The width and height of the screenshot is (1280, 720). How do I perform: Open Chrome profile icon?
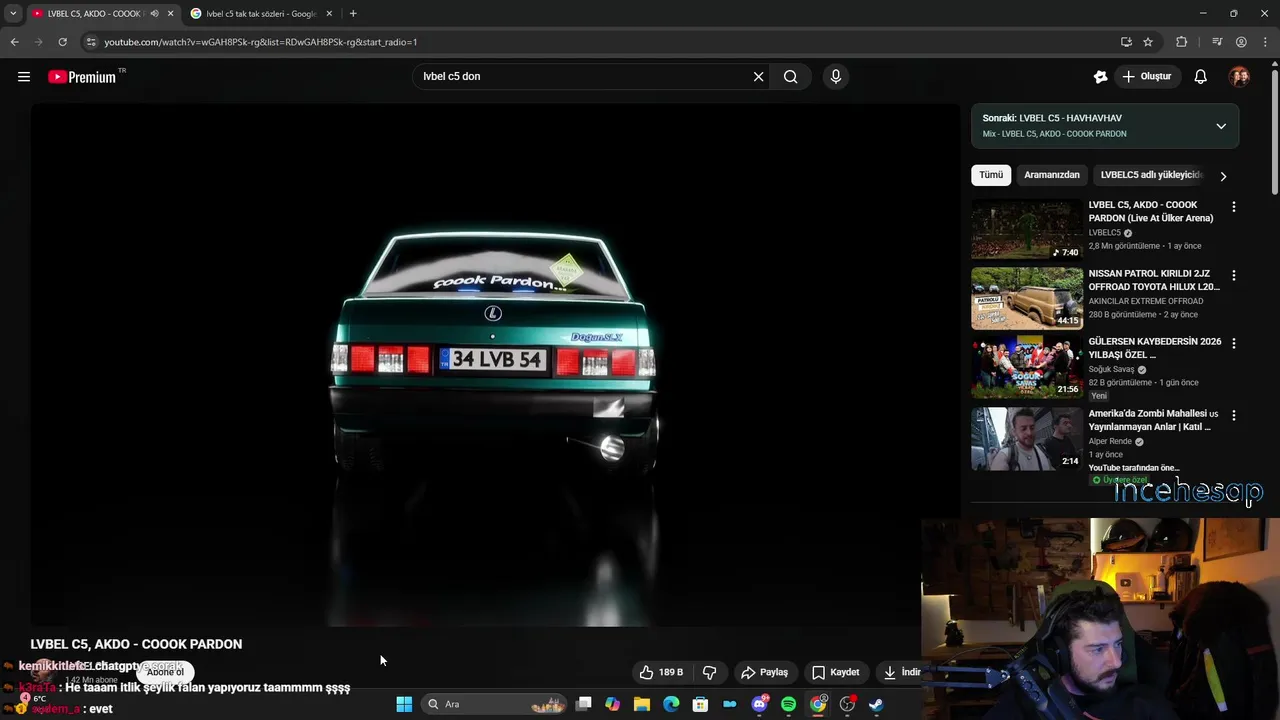1241,42
